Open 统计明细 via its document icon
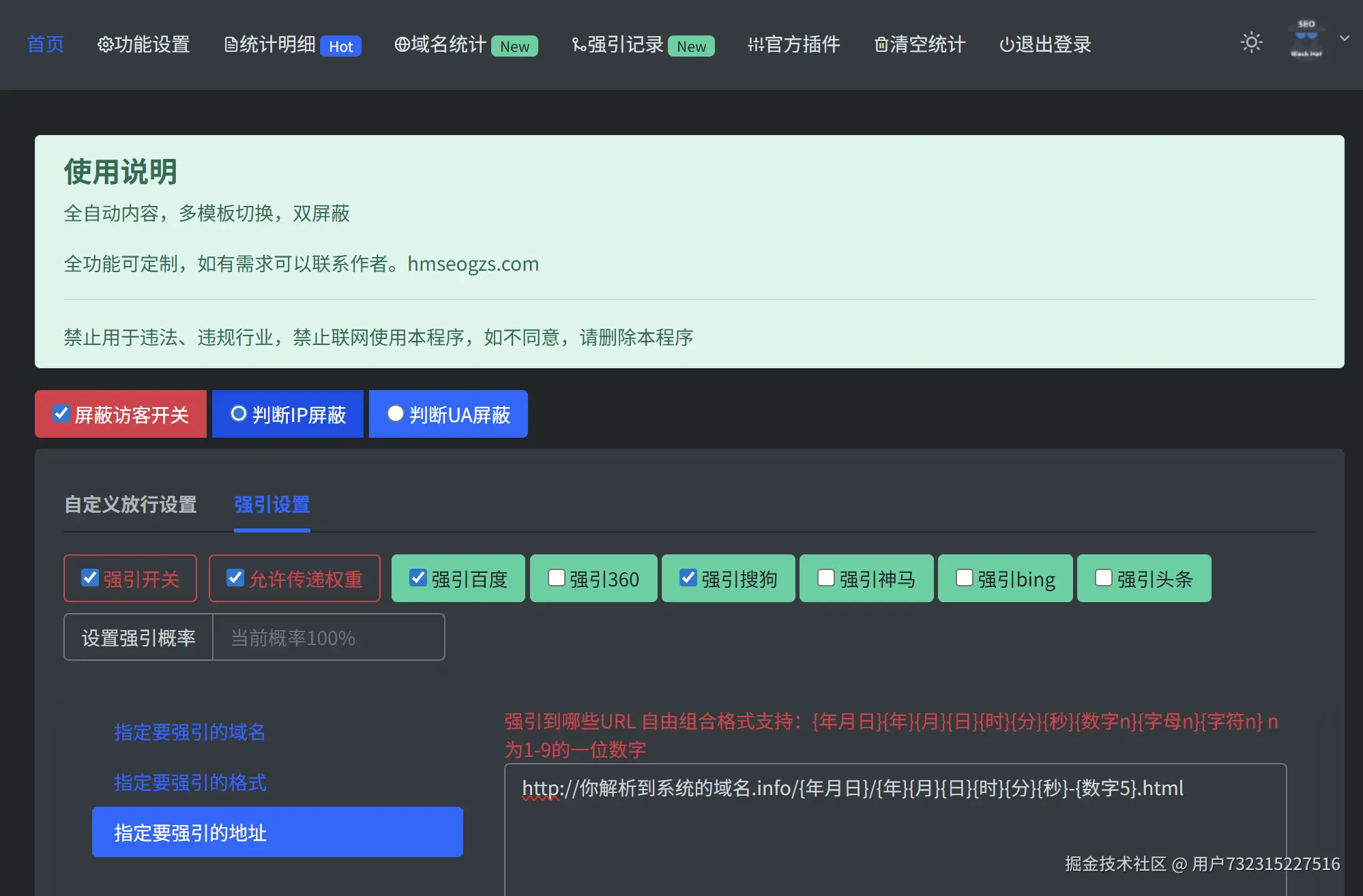This screenshot has height=896, width=1363. click(x=231, y=45)
